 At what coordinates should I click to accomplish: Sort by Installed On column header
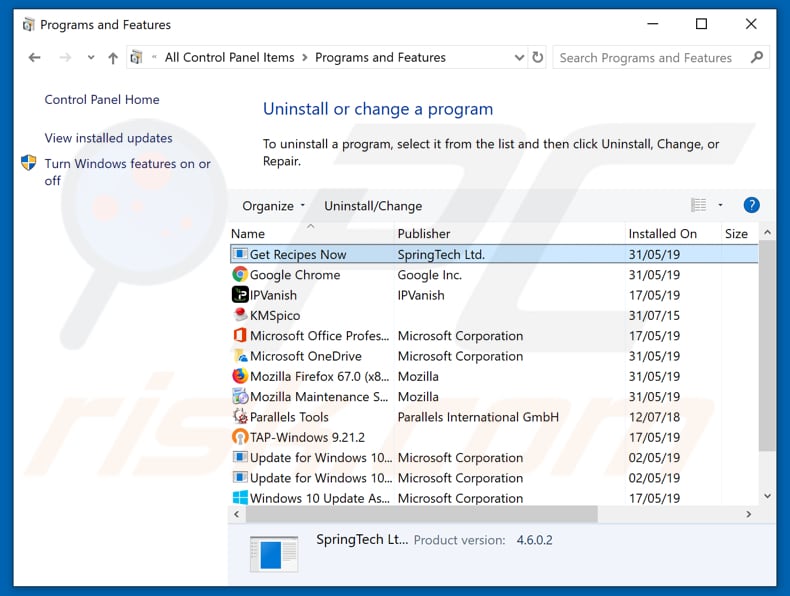click(x=673, y=234)
